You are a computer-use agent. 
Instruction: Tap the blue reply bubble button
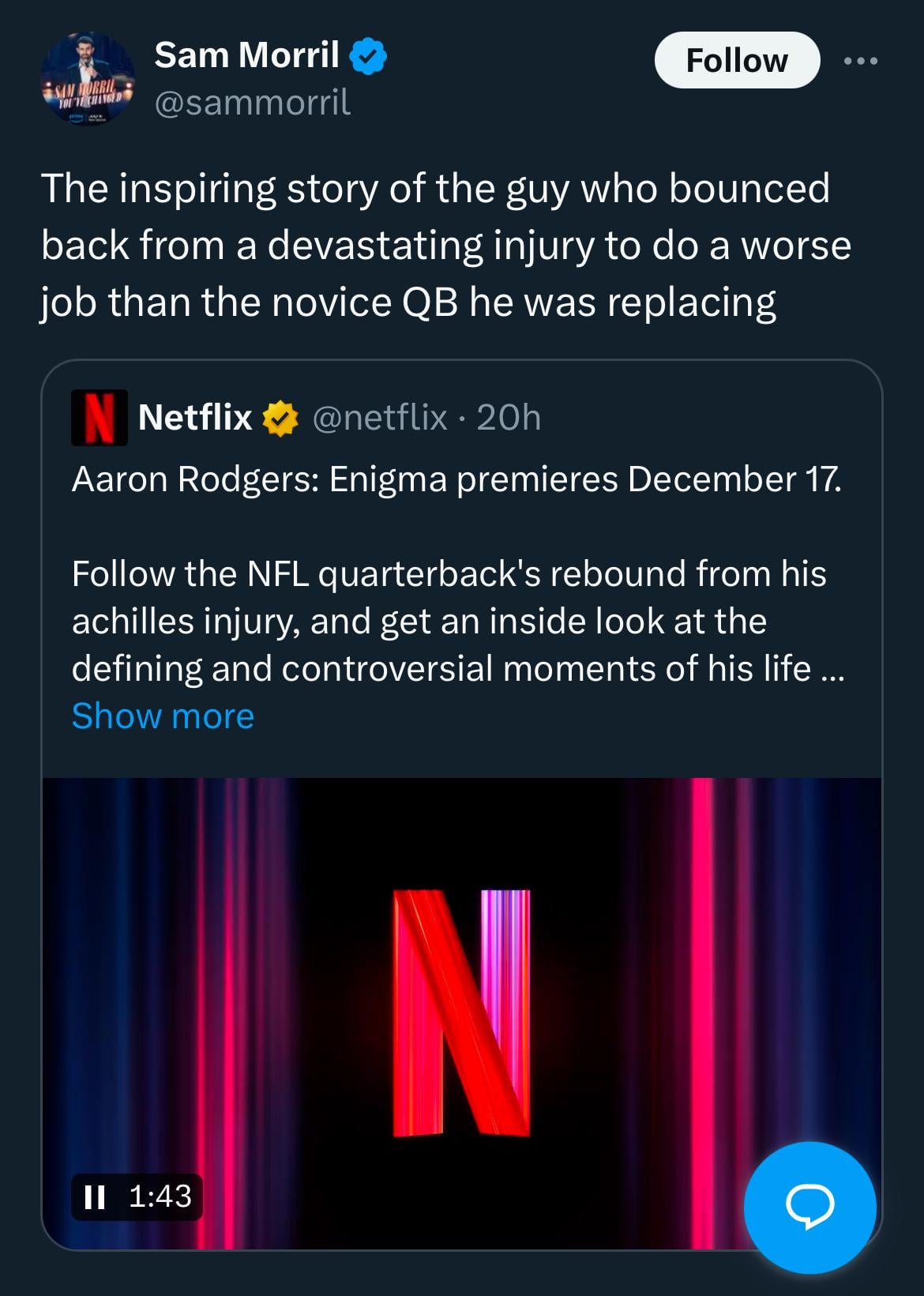(809, 1207)
